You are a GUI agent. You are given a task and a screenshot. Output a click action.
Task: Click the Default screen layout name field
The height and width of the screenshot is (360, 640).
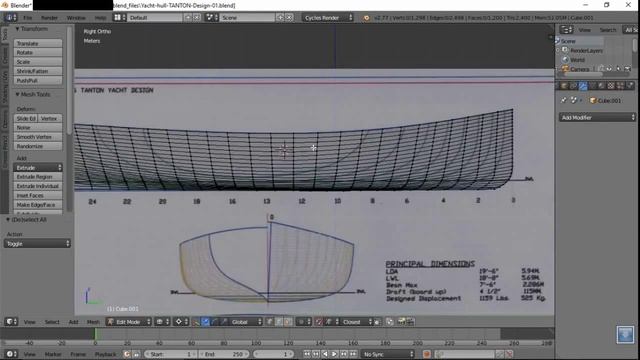155,18
